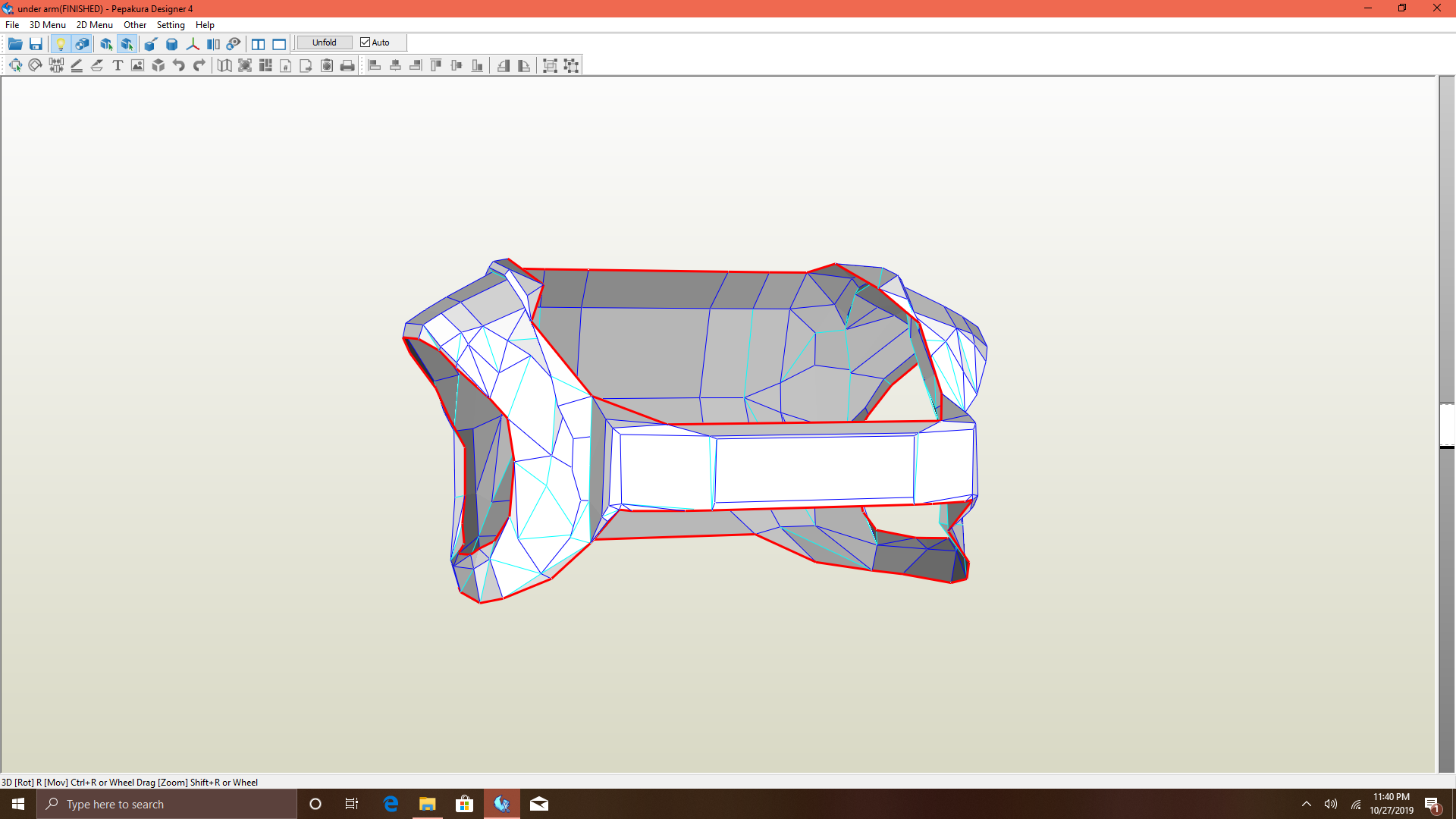This screenshot has width=1456, height=819.
Task: Open the Windows Start menu
Action: coord(18,804)
